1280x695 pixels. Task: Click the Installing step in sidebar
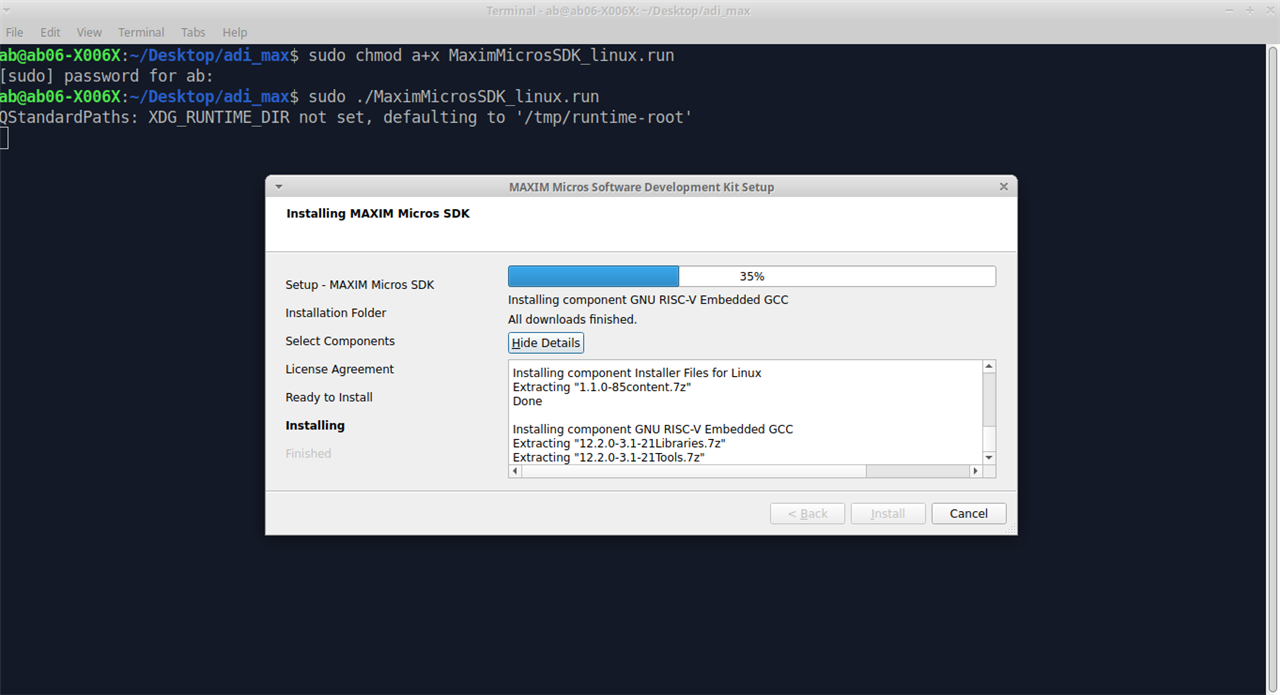click(x=315, y=425)
